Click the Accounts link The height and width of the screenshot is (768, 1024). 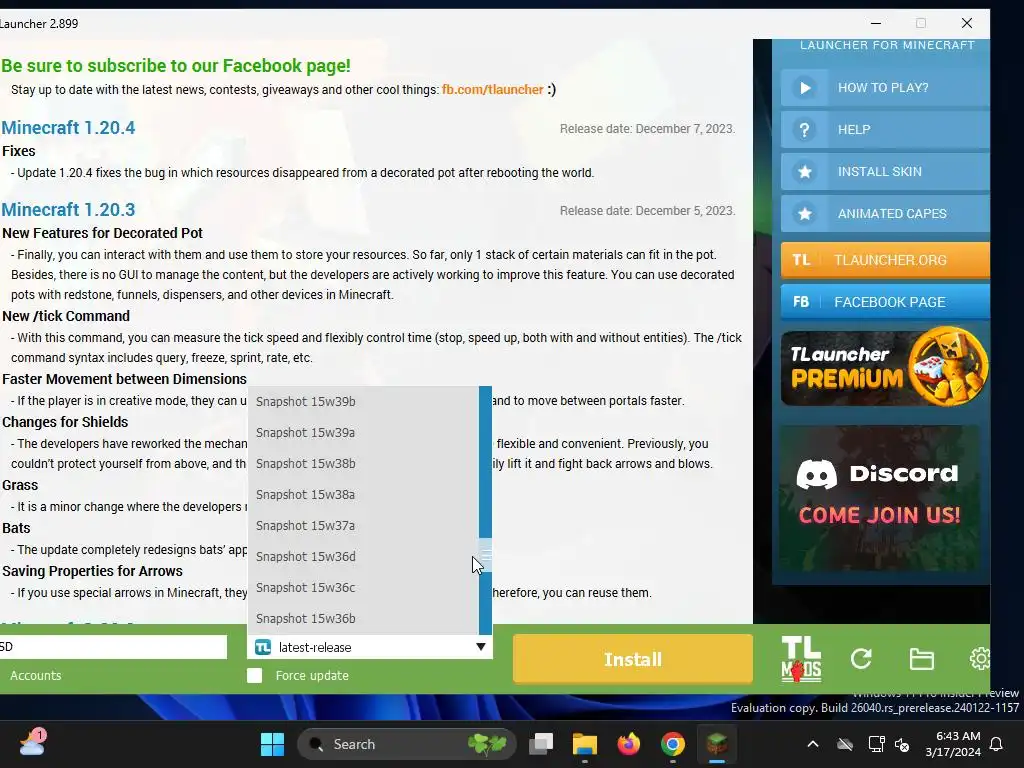(35, 675)
